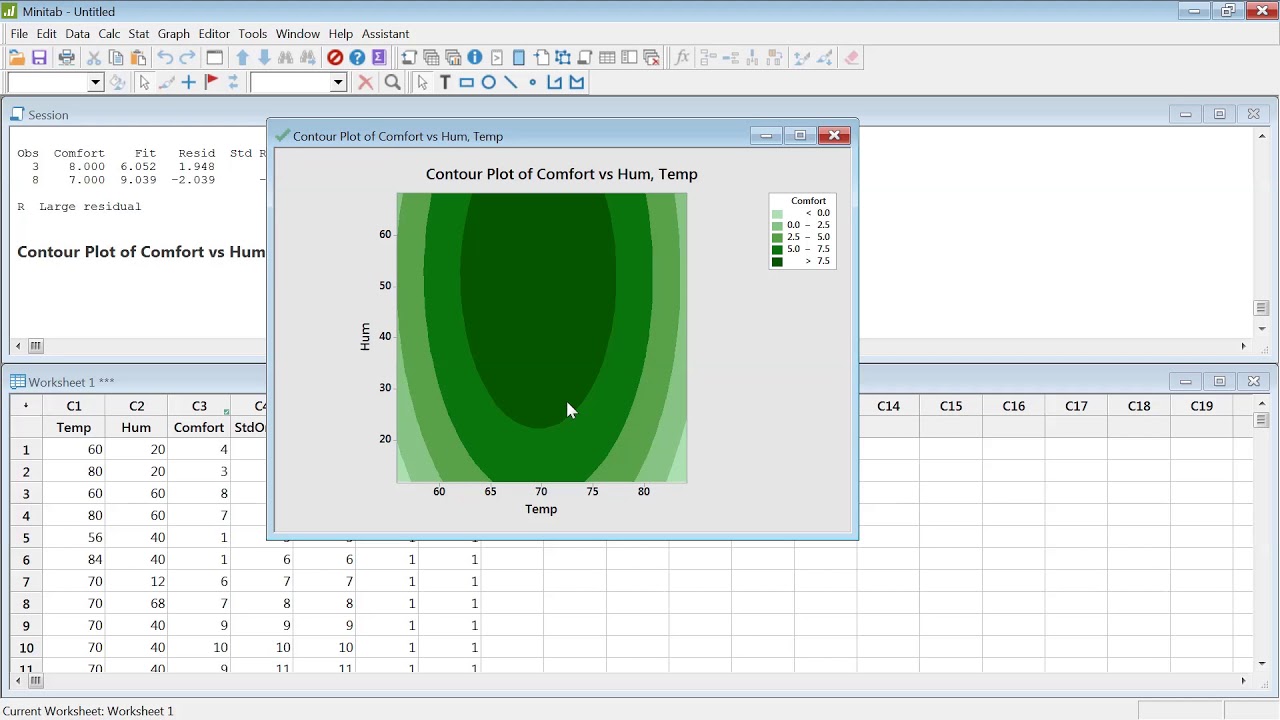Image resolution: width=1280 pixels, height=720 pixels.
Task: Click the red Cancel stop-sign icon
Action: [335, 58]
